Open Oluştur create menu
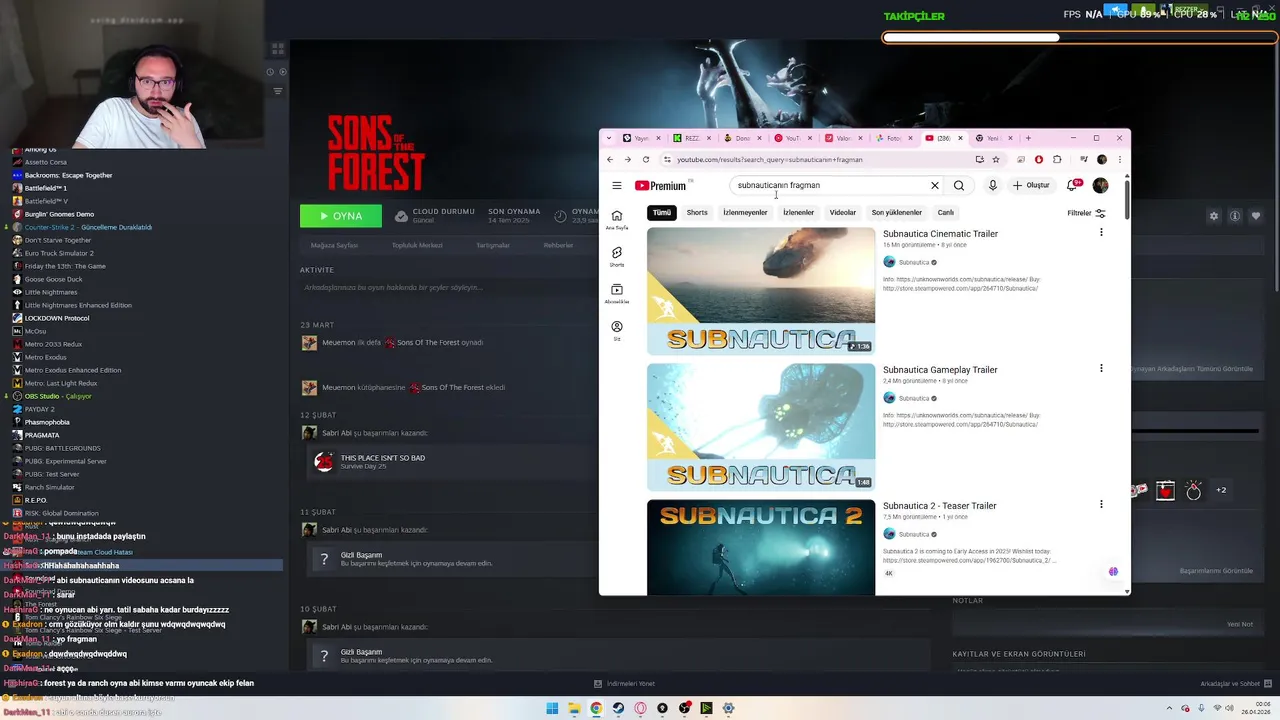The image size is (1280, 720). [x=1031, y=185]
